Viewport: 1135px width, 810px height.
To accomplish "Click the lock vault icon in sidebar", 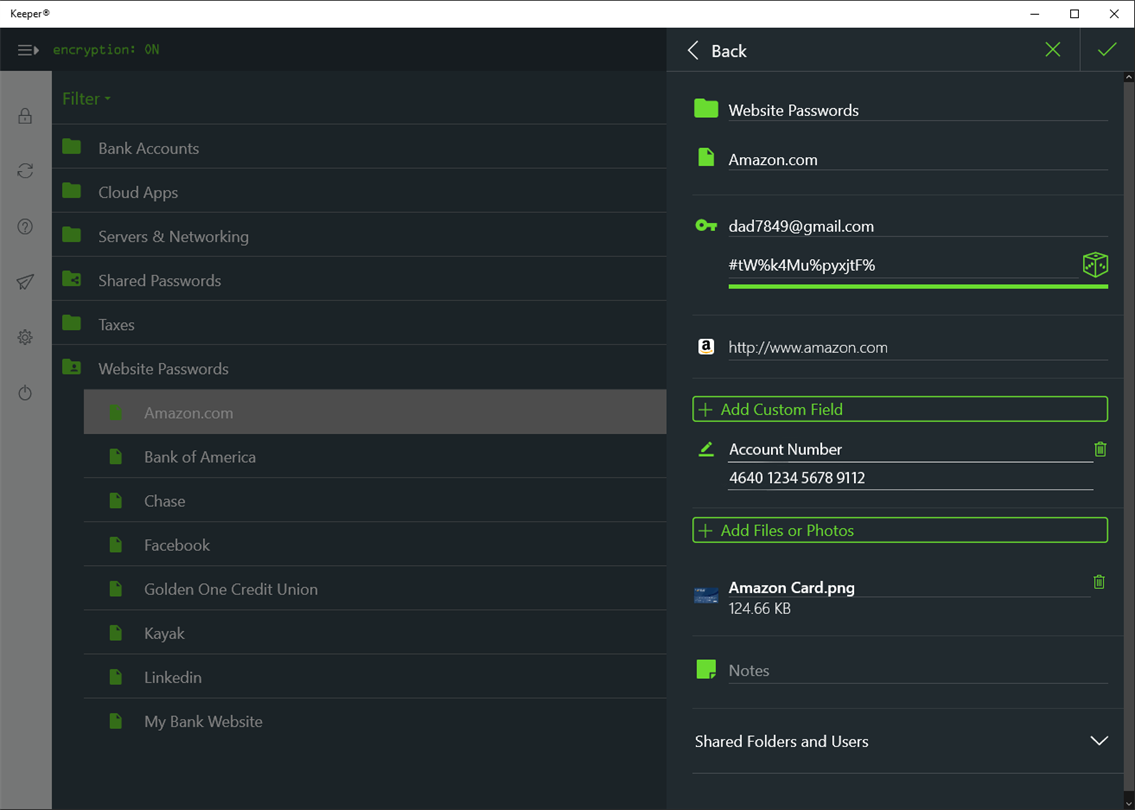I will point(25,117).
